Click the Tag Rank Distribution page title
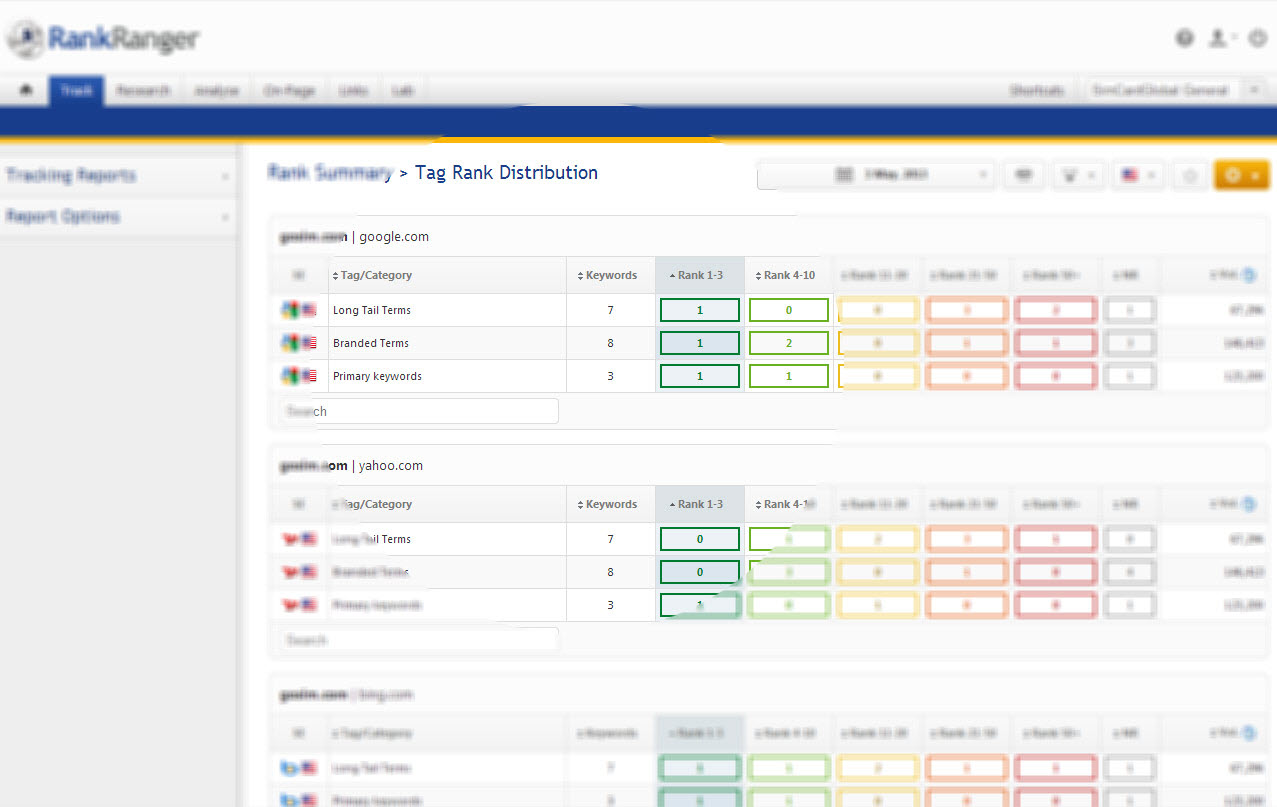The image size is (1277, 807). (x=506, y=172)
